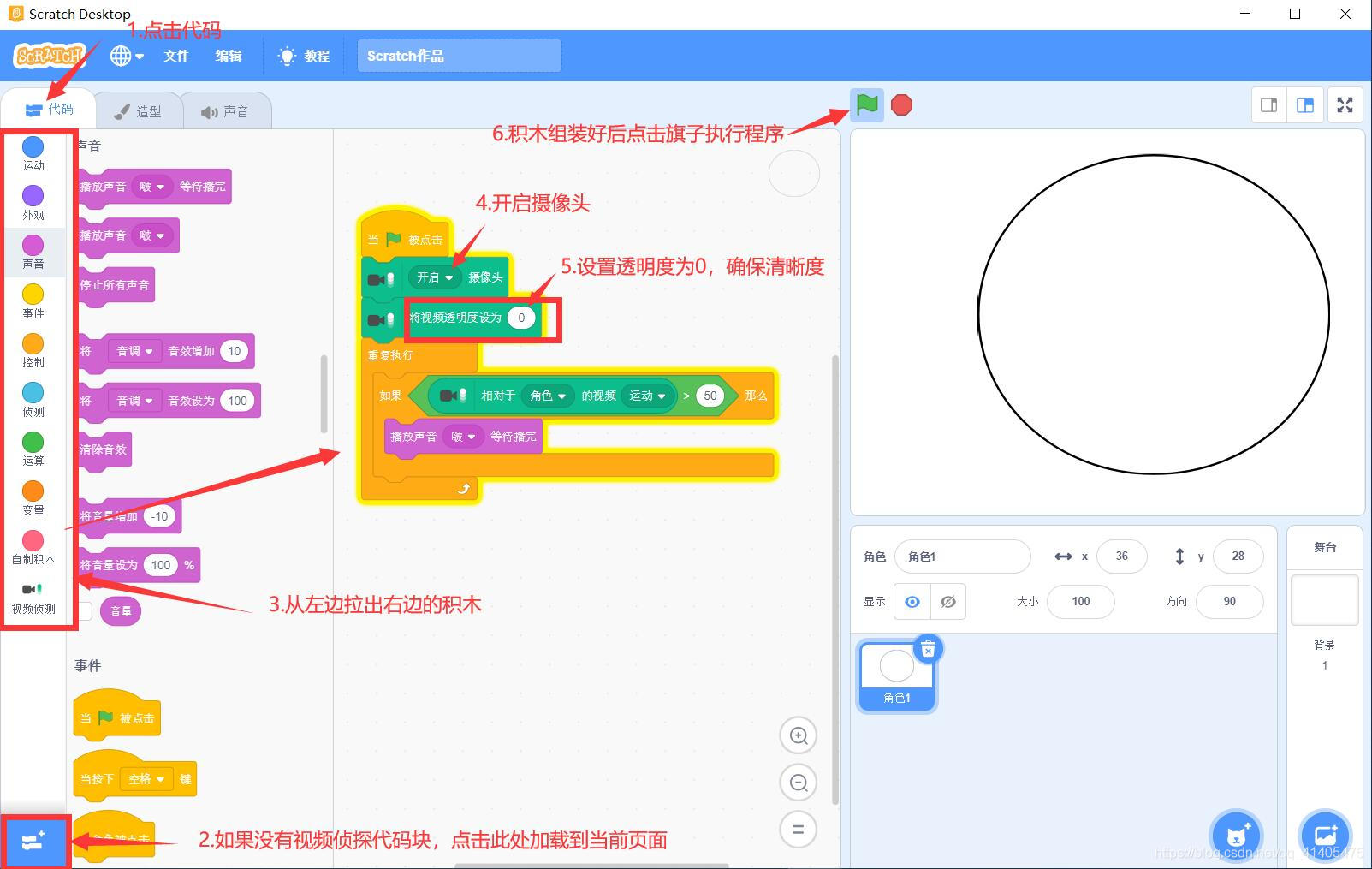Click the 重复执行 loop block

point(390,354)
